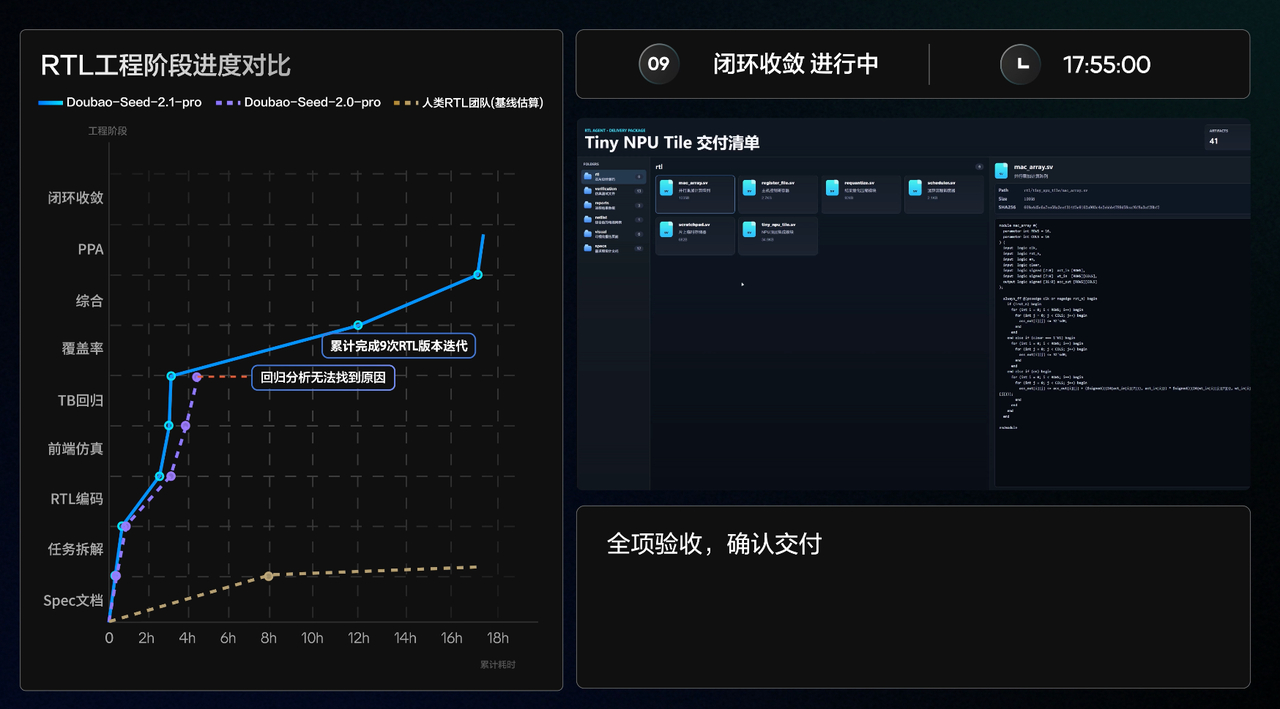
Task: Click the RTL编码 y-axis label
Action: (77, 499)
